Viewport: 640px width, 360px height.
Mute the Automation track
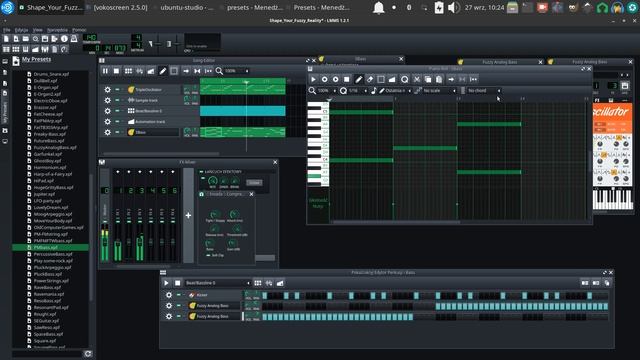tap(117, 121)
